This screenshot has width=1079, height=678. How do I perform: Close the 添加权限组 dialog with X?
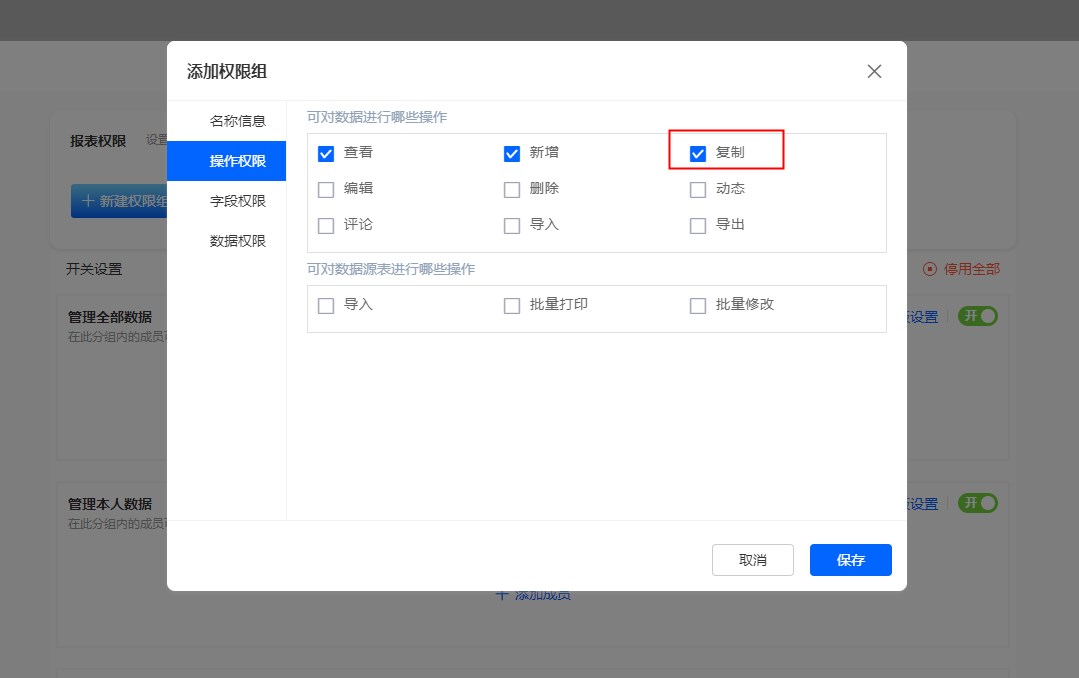click(x=874, y=71)
